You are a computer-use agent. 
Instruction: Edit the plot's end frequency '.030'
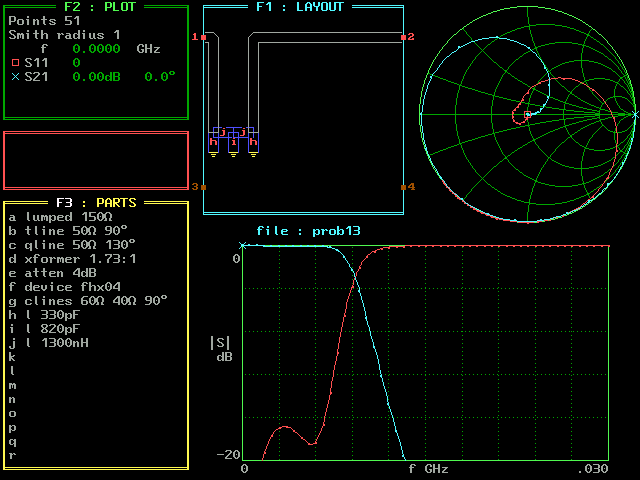tap(593, 469)
